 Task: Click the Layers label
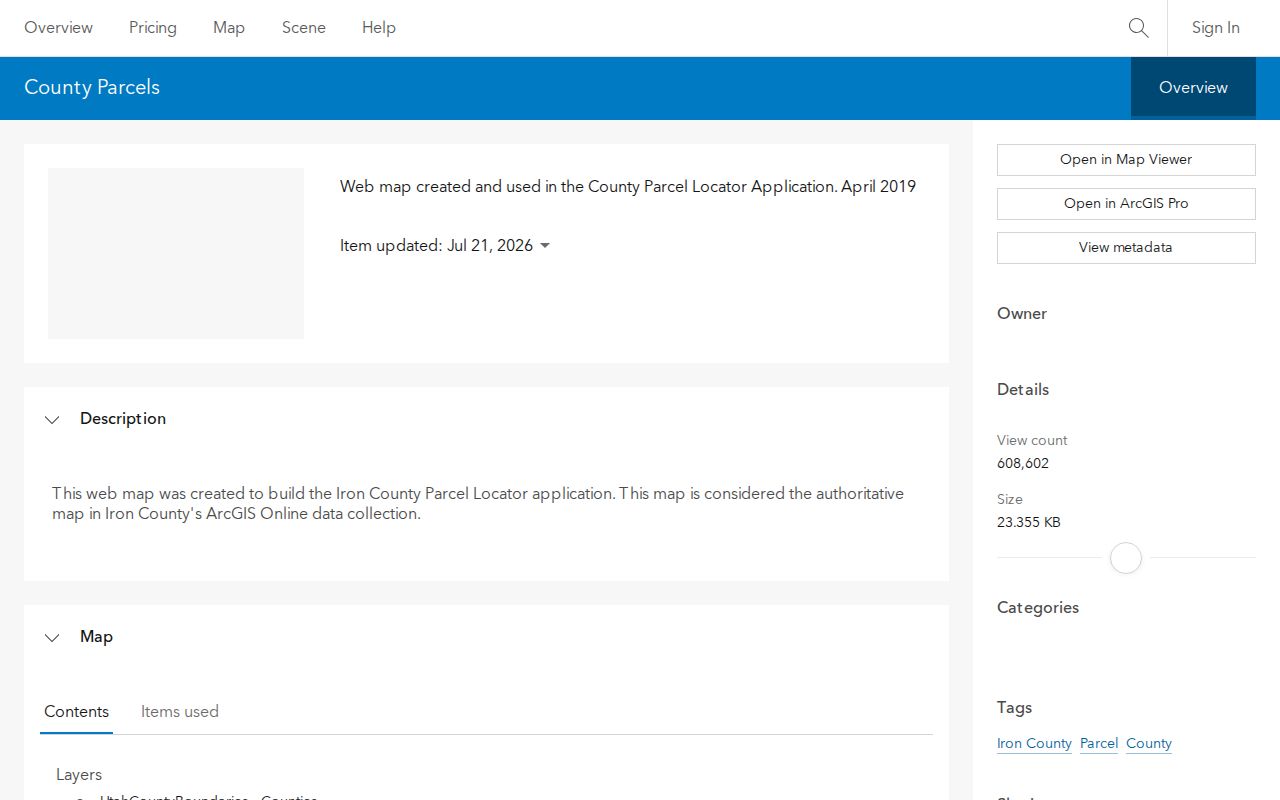coord(79,775)
